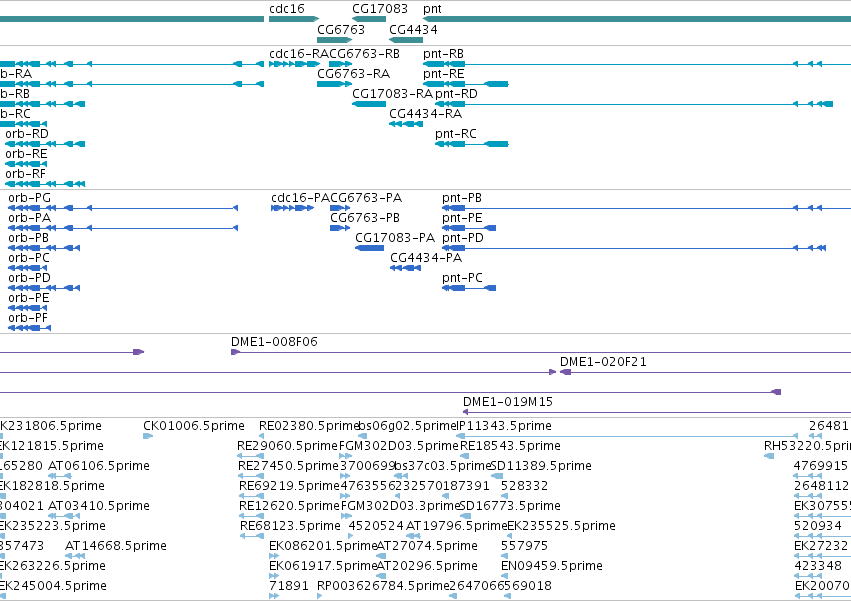Select the CG17083 gene label
Screen dimensions: 851x601
coord(379,9)
